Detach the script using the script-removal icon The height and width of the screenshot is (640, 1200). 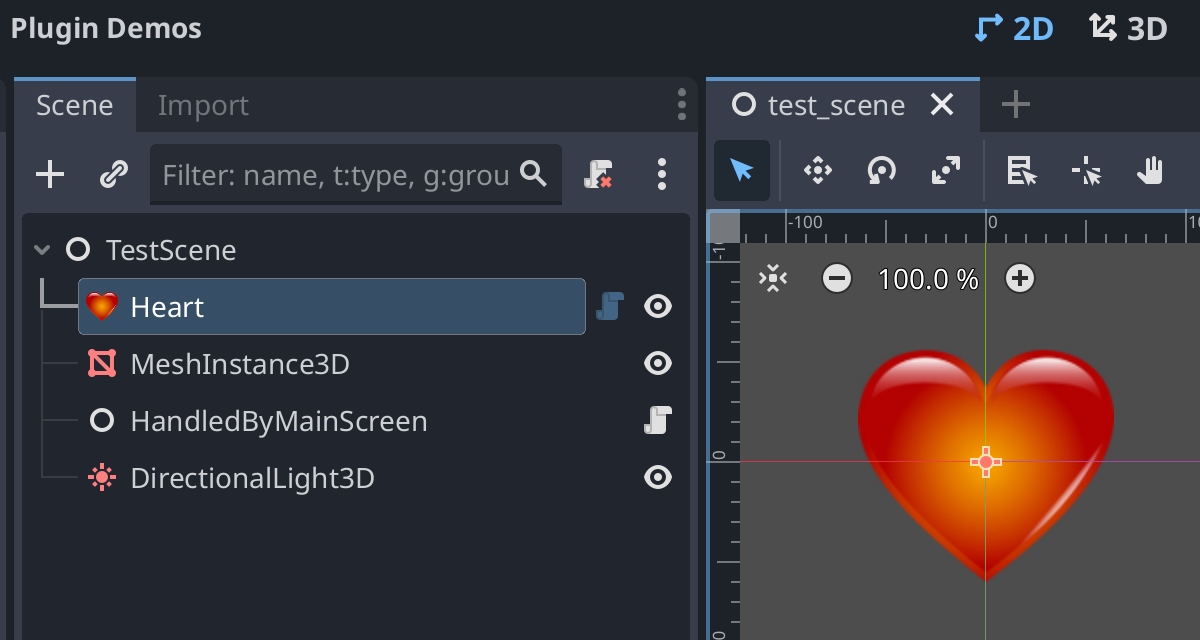point(598,174)
